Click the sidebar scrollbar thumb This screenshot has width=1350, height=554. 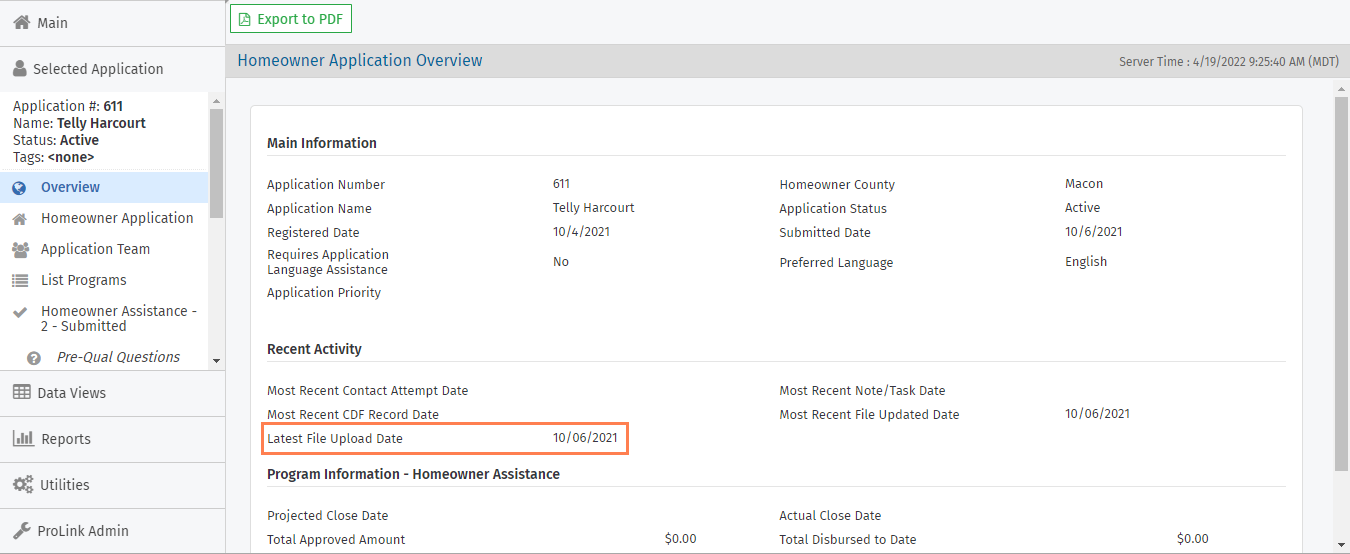pos(216,162)
